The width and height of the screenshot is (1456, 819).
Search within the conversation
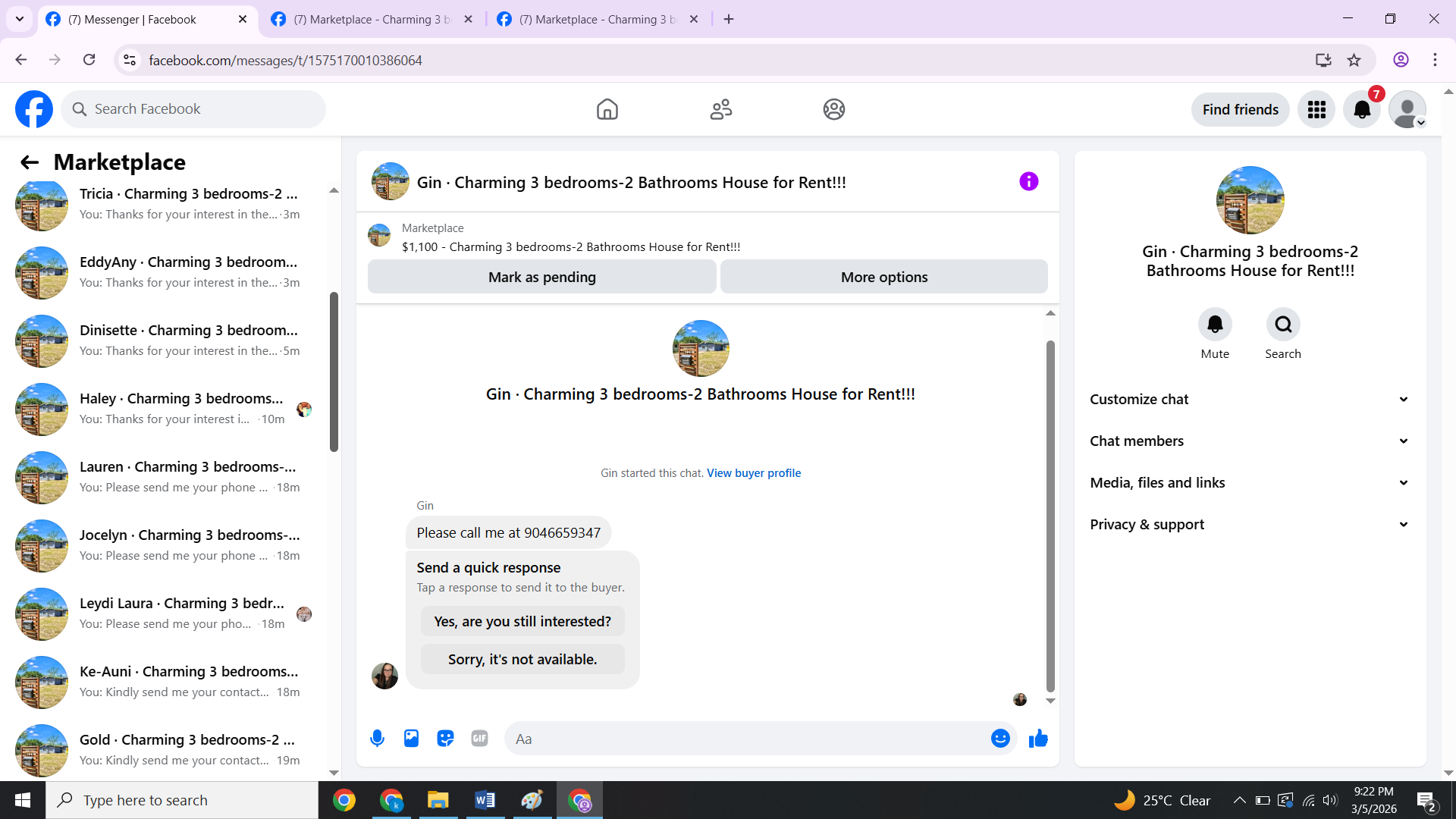[1283, 325]
